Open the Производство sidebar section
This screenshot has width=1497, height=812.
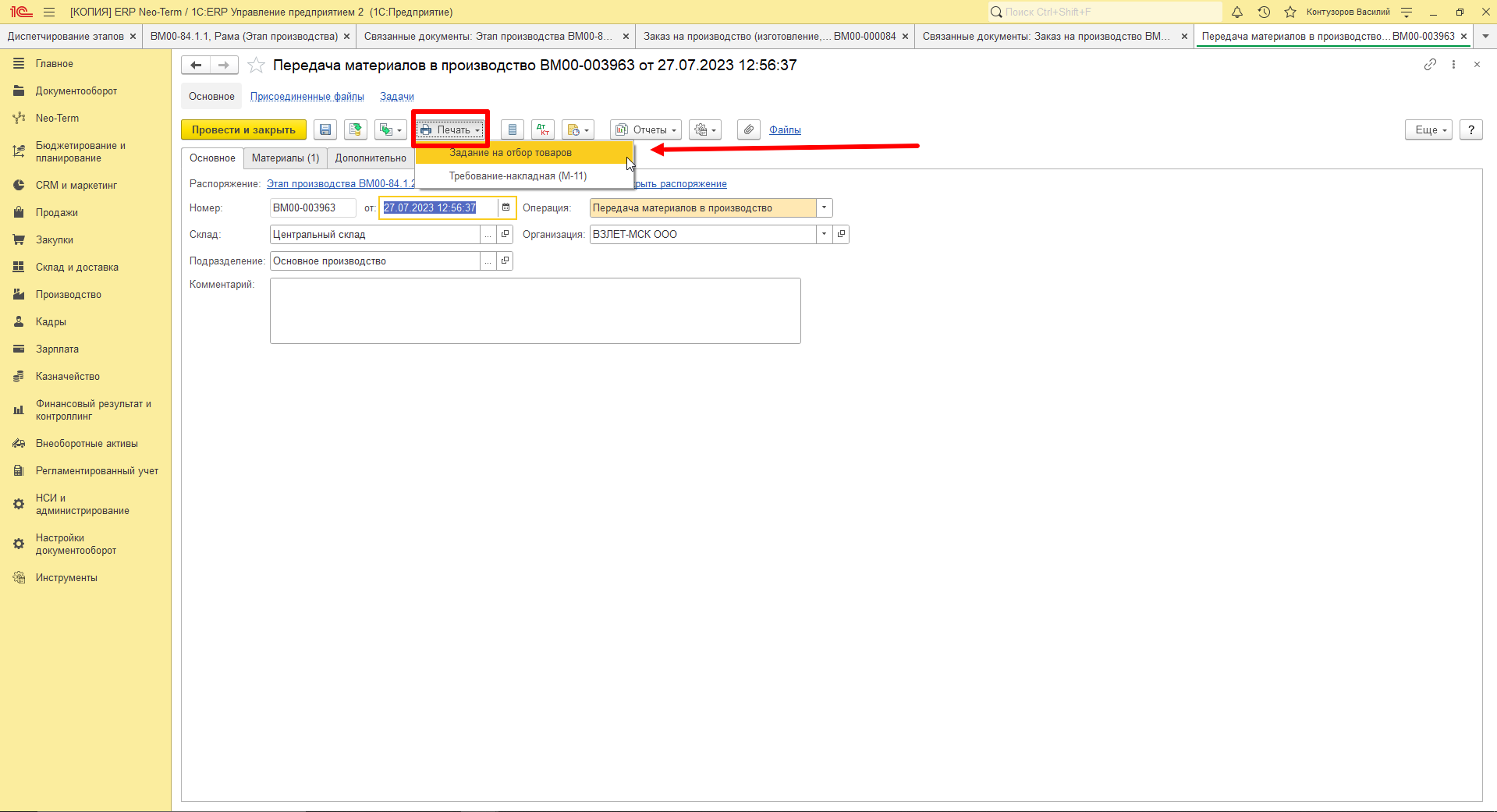click(x=69, y=295)
